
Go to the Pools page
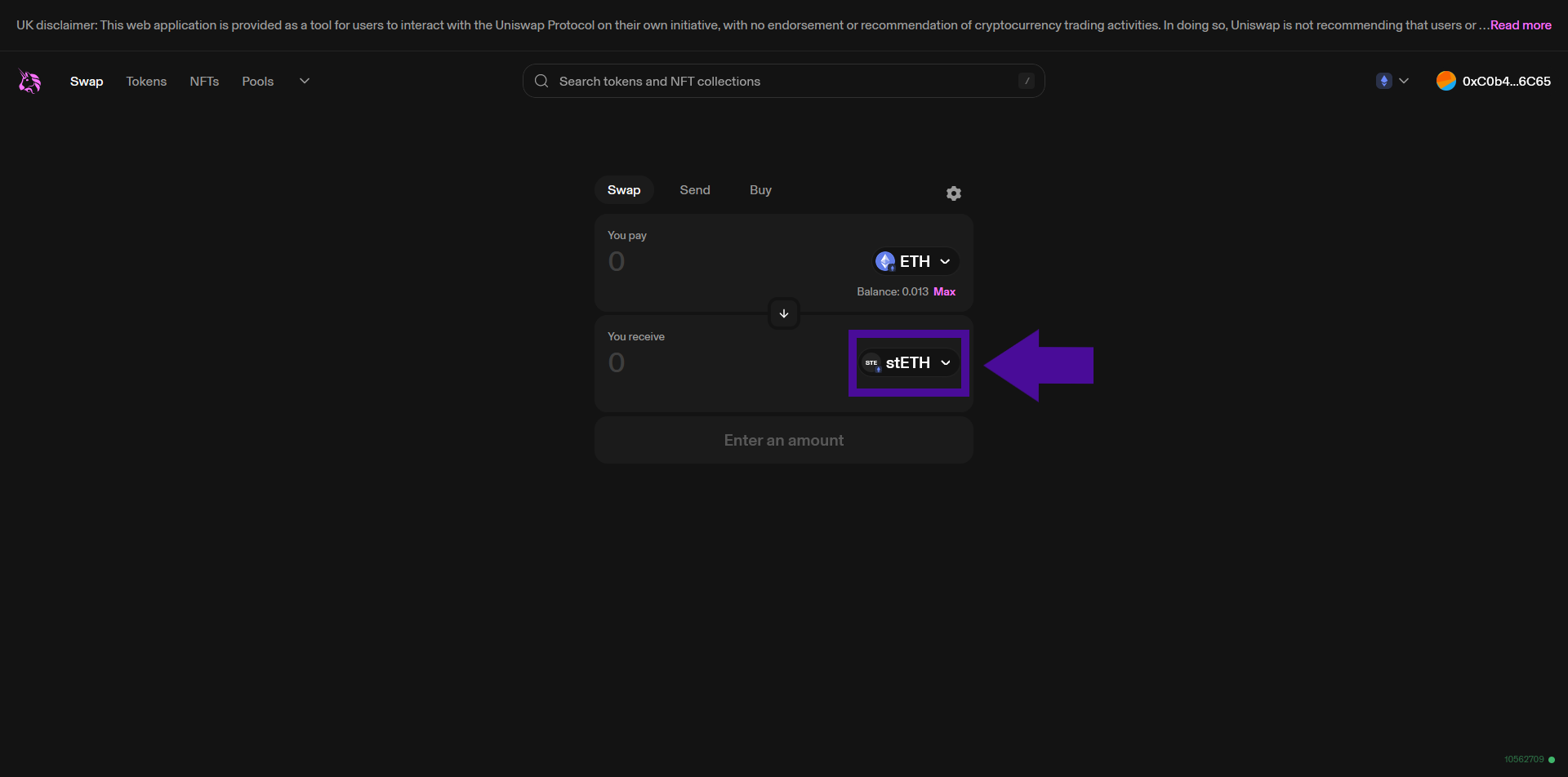(257, 82)
